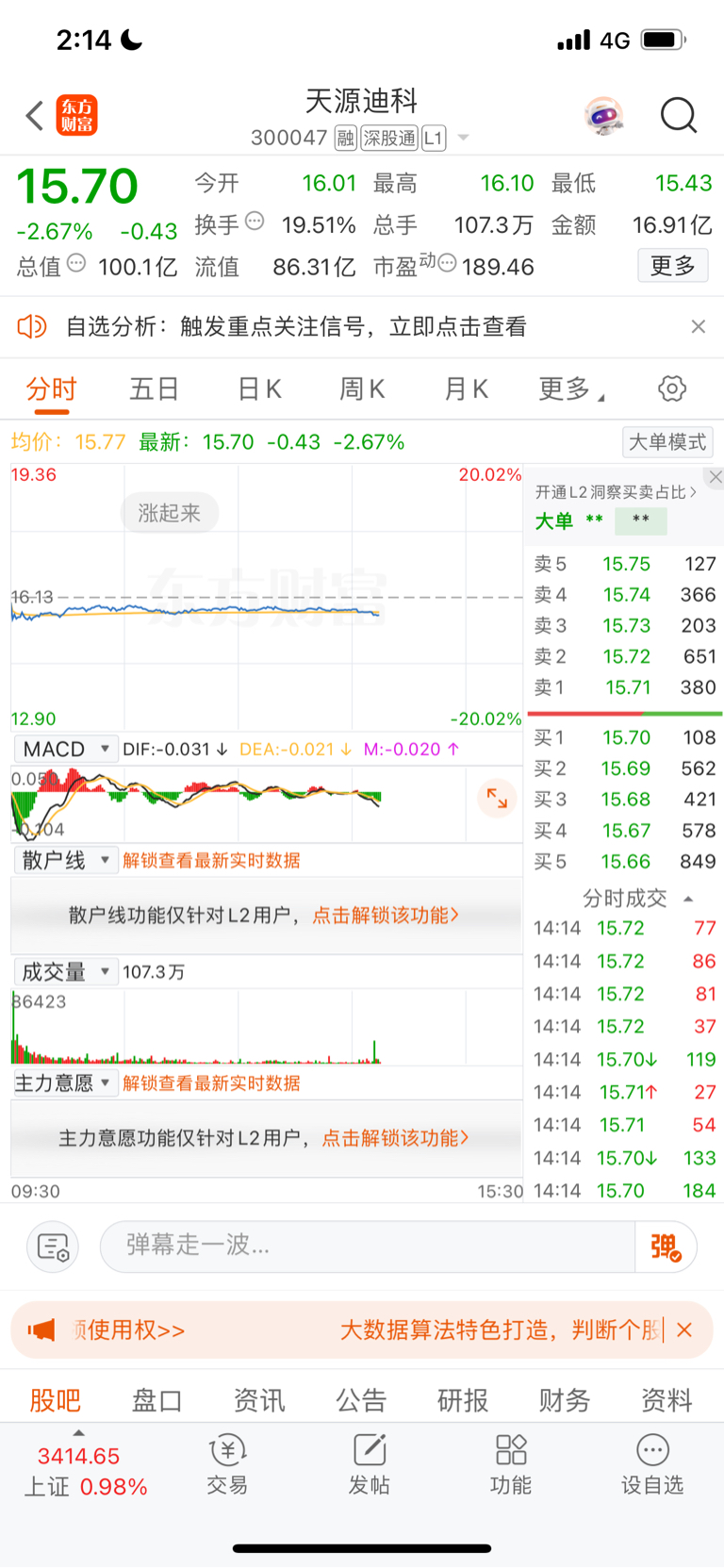Switch to 分时 chart tab
Viewport: 724px width, 1568px height.
pos(51,388)
